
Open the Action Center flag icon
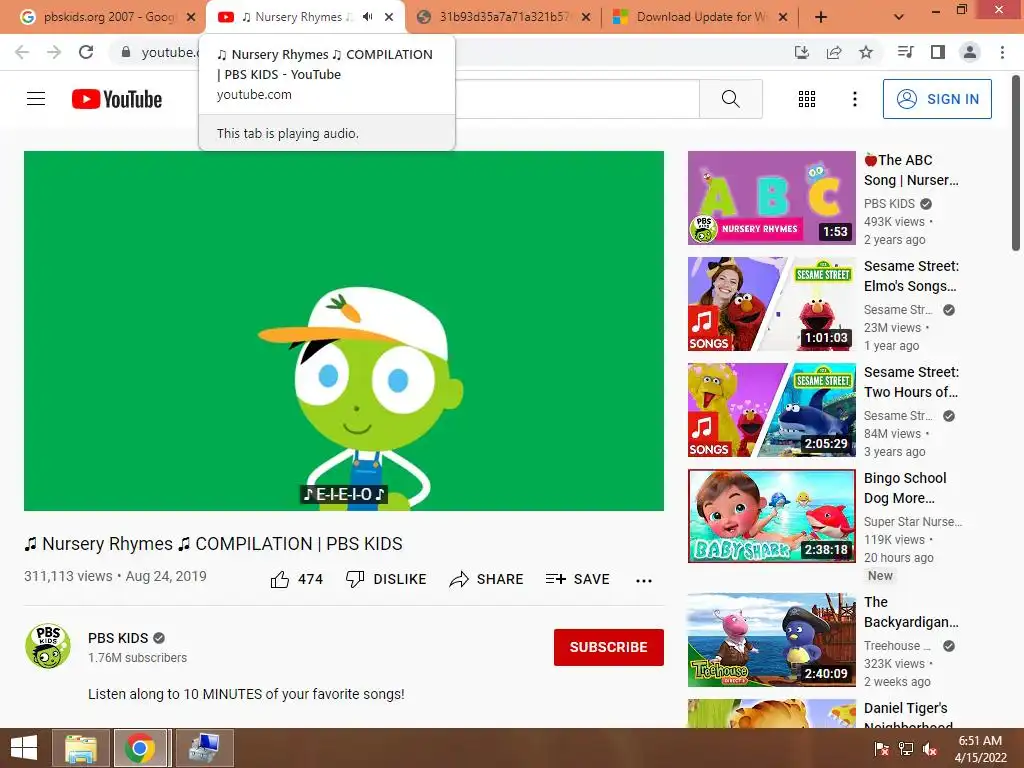point(881,749)
